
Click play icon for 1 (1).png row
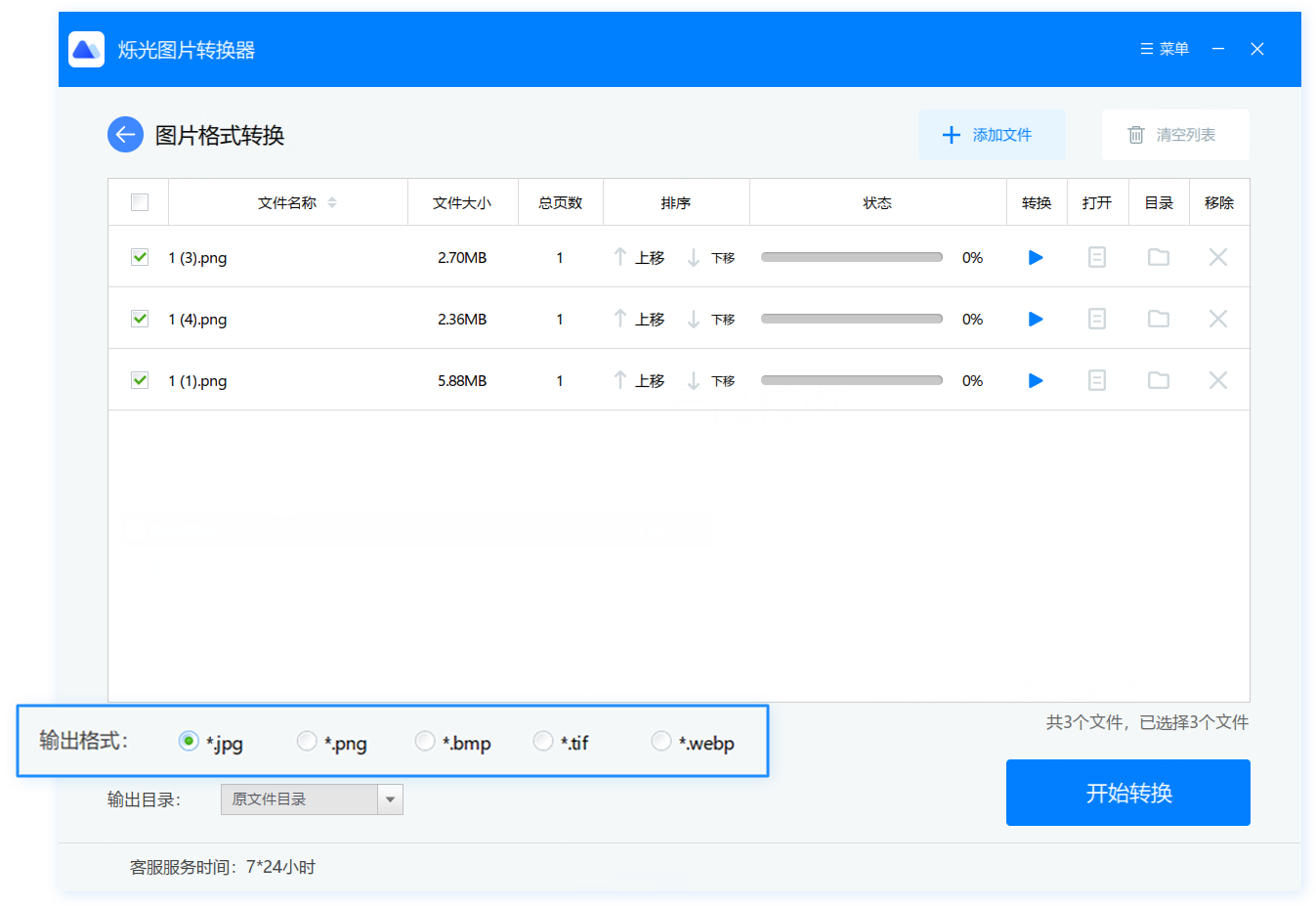click(x=1036, y=381)
